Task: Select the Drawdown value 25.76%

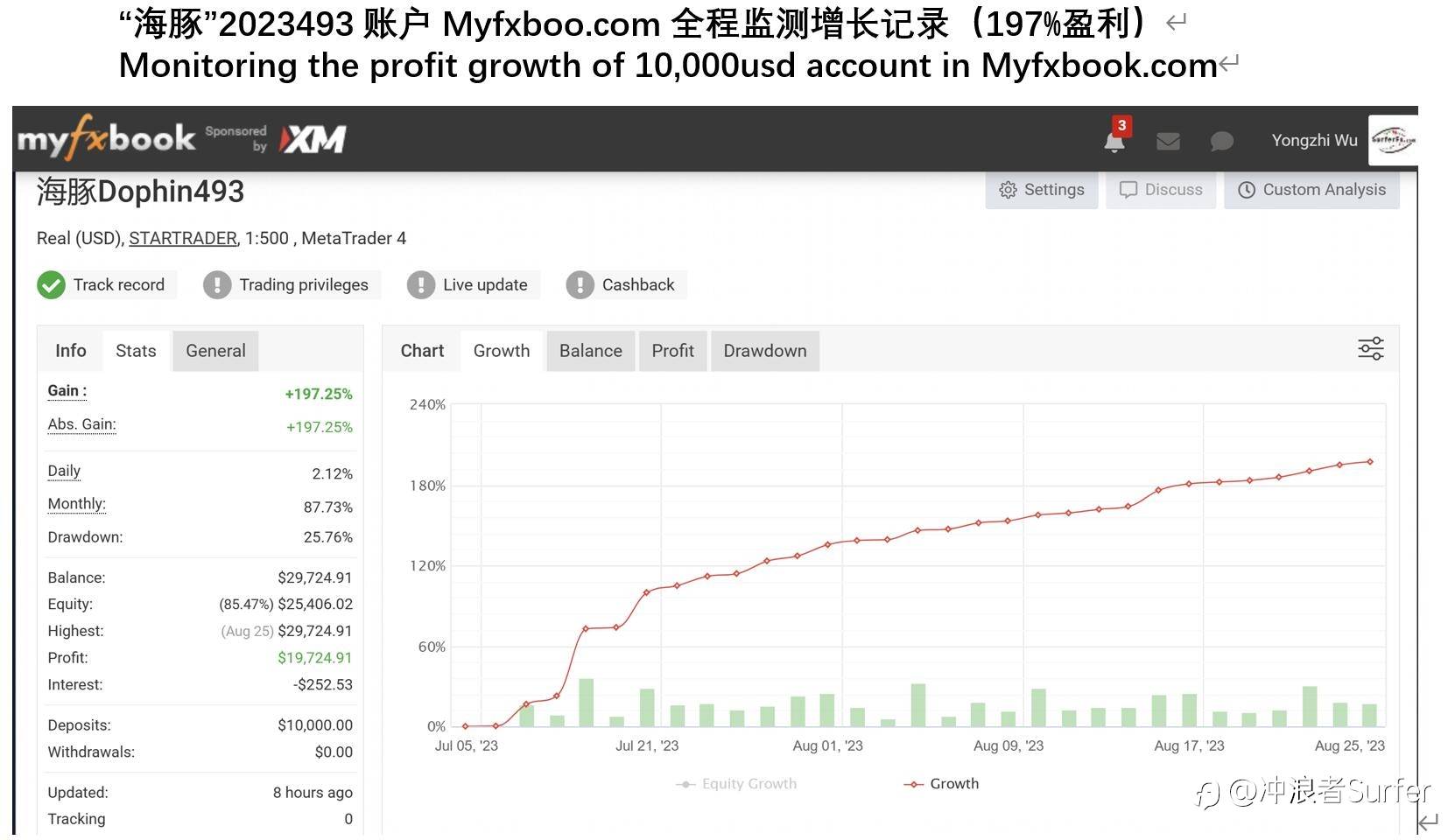Action: click(x=328, y=537)
